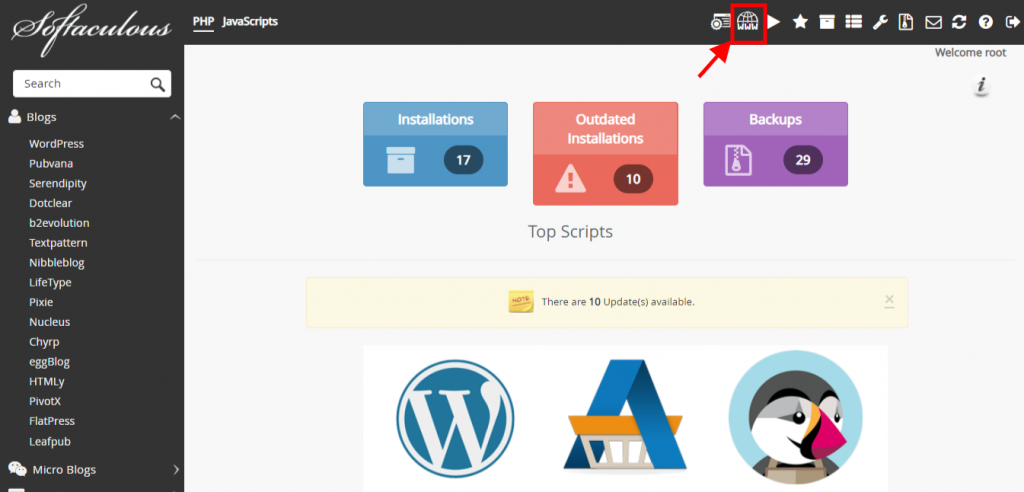The image size is (1024, 492).
Task: Dismiss the updates available notice
Action: [889, 300]
